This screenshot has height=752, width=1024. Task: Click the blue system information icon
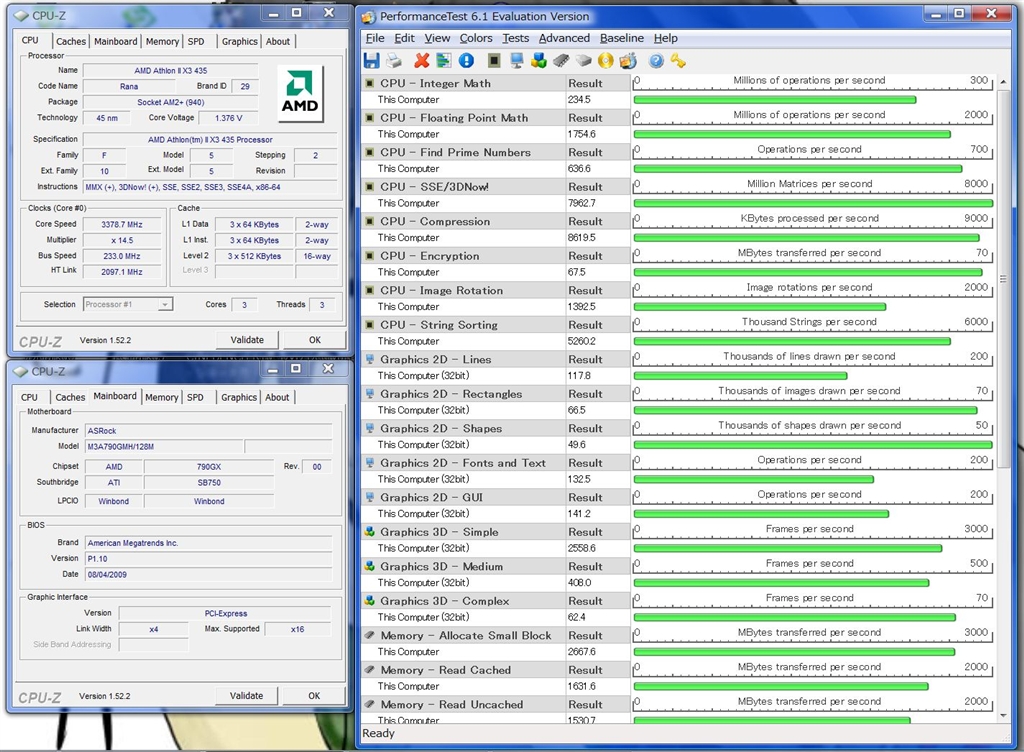tap(466, 60)
